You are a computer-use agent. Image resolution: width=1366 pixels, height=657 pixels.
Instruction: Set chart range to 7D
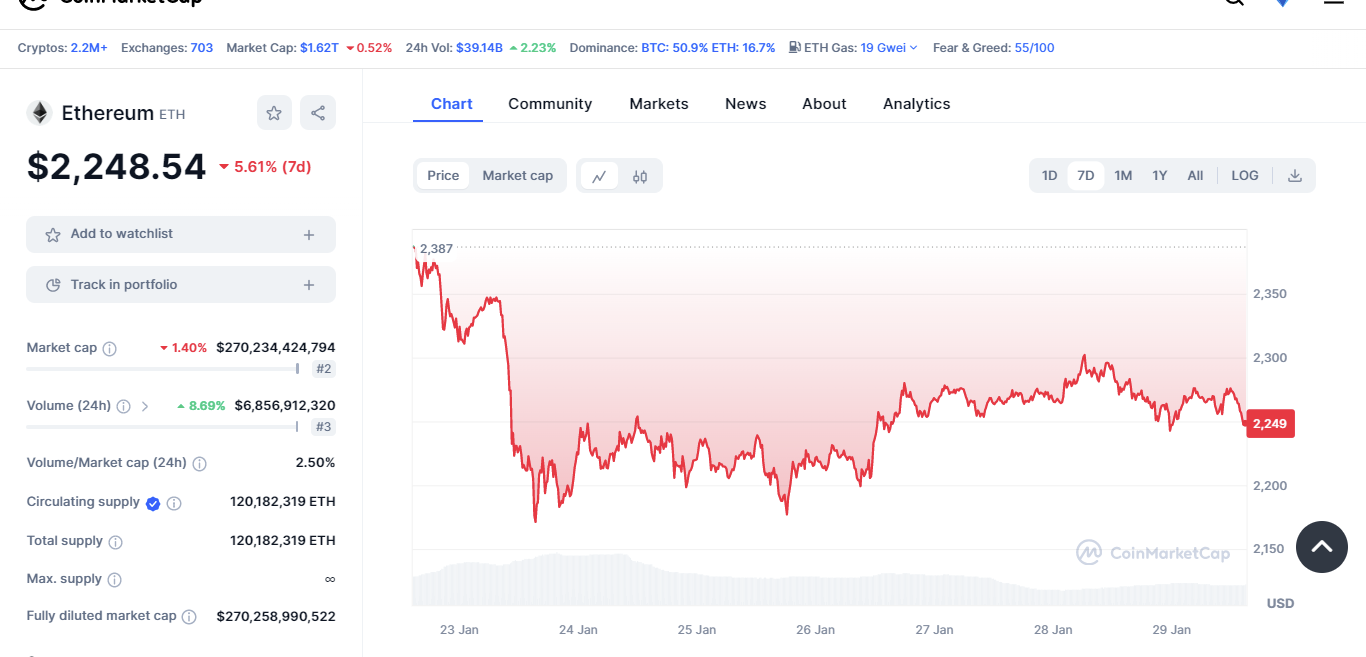[x=1086, y=176]
